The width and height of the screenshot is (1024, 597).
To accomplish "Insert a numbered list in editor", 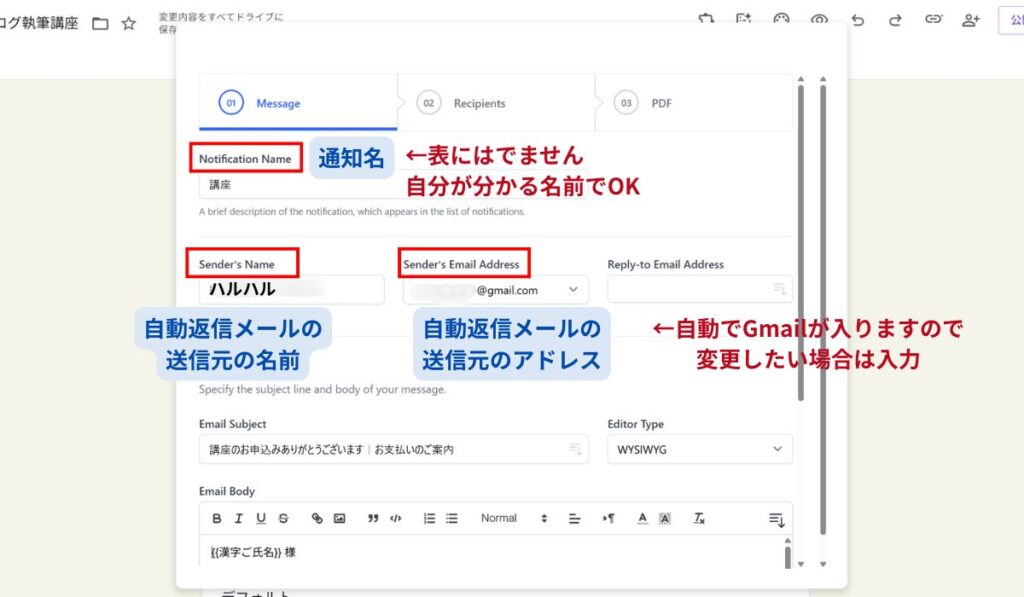I will [429, 518].
